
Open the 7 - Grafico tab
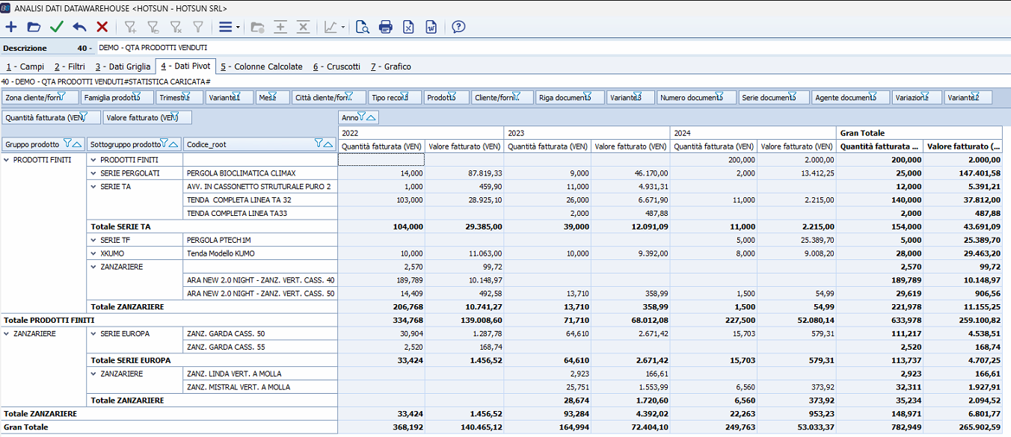click(x=390, y=67)
